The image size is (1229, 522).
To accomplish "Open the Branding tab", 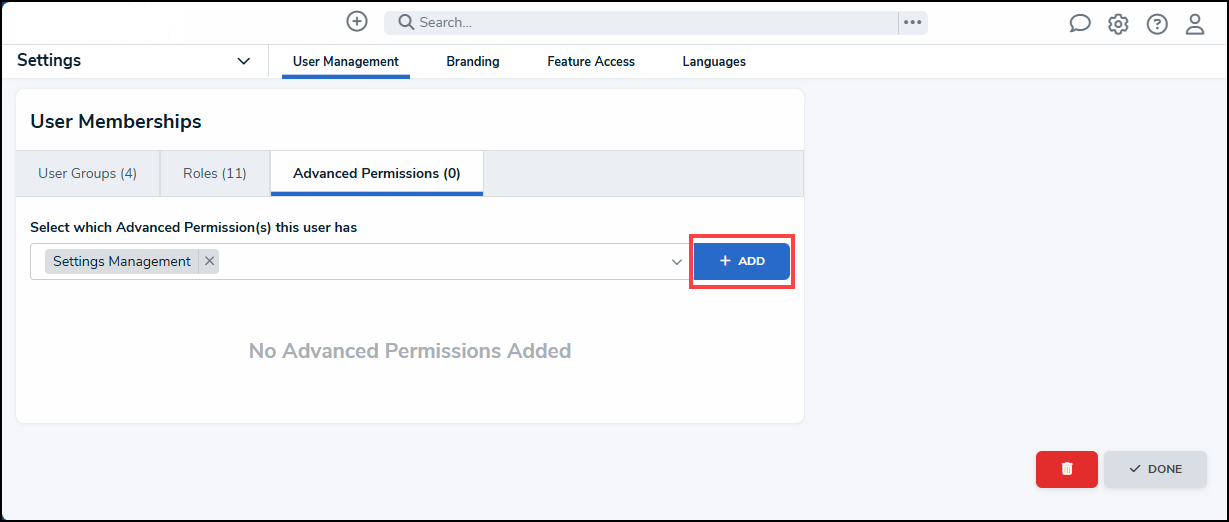I will point(473,61).
